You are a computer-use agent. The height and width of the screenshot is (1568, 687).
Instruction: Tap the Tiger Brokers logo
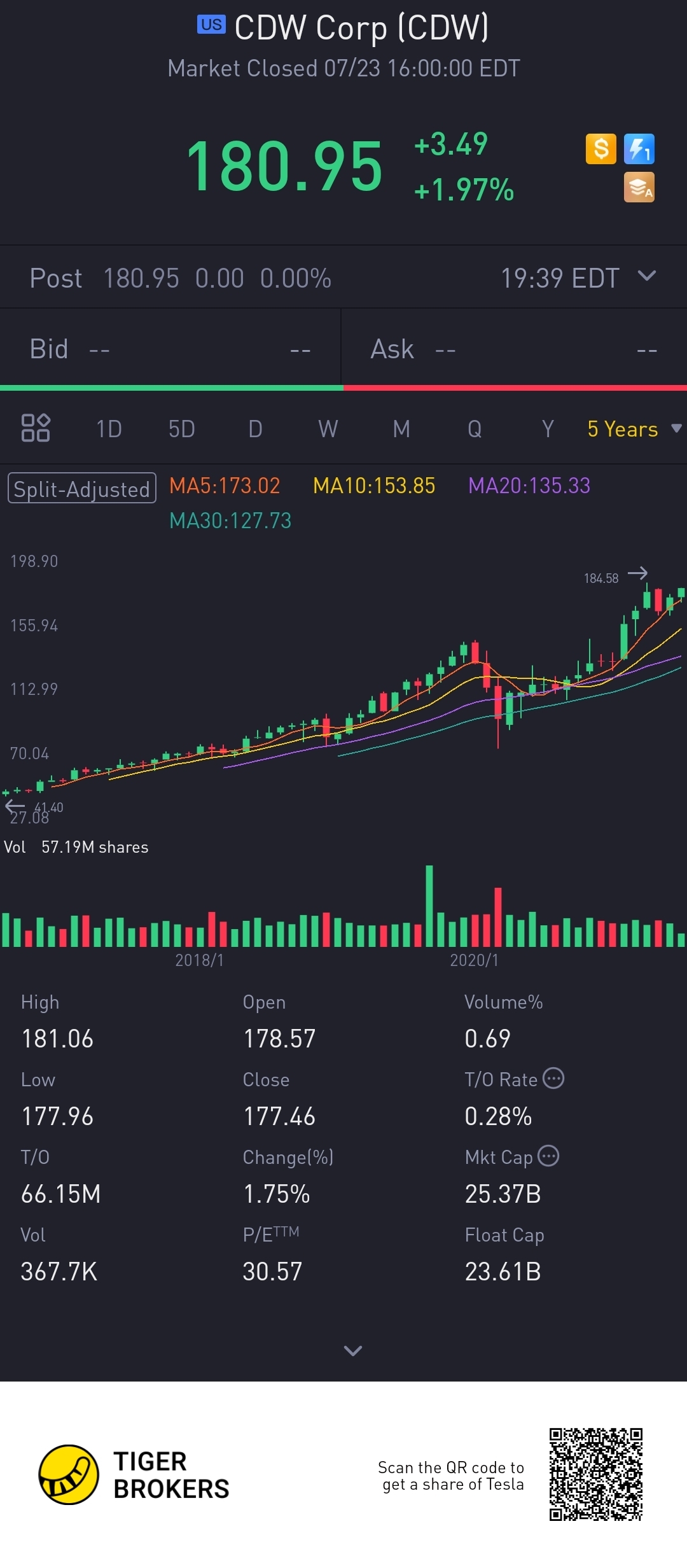[x=69, y=1474]
